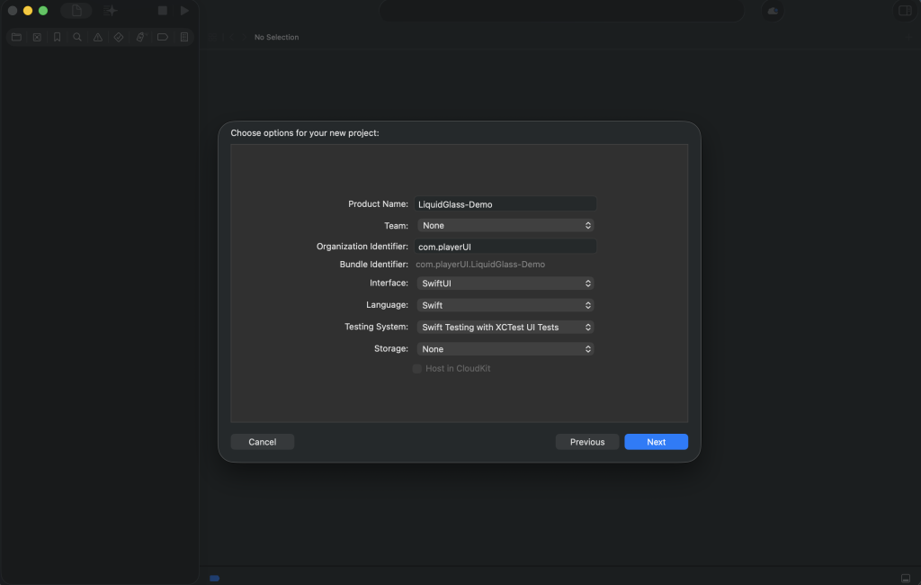Screen dimensions: 921x585
Task: Open the Report navigator icon
Action: 184,37
